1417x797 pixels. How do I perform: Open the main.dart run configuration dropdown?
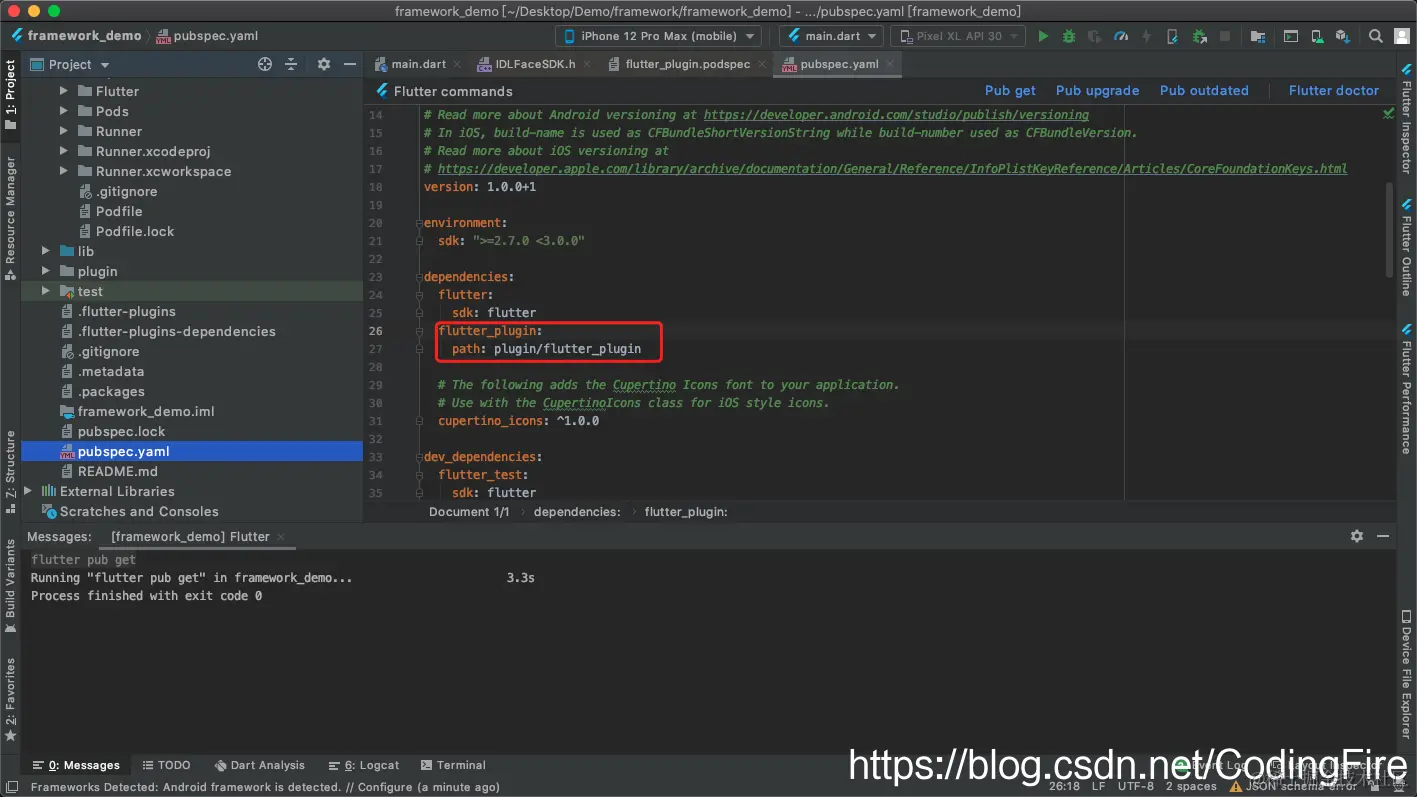(832, 36)
